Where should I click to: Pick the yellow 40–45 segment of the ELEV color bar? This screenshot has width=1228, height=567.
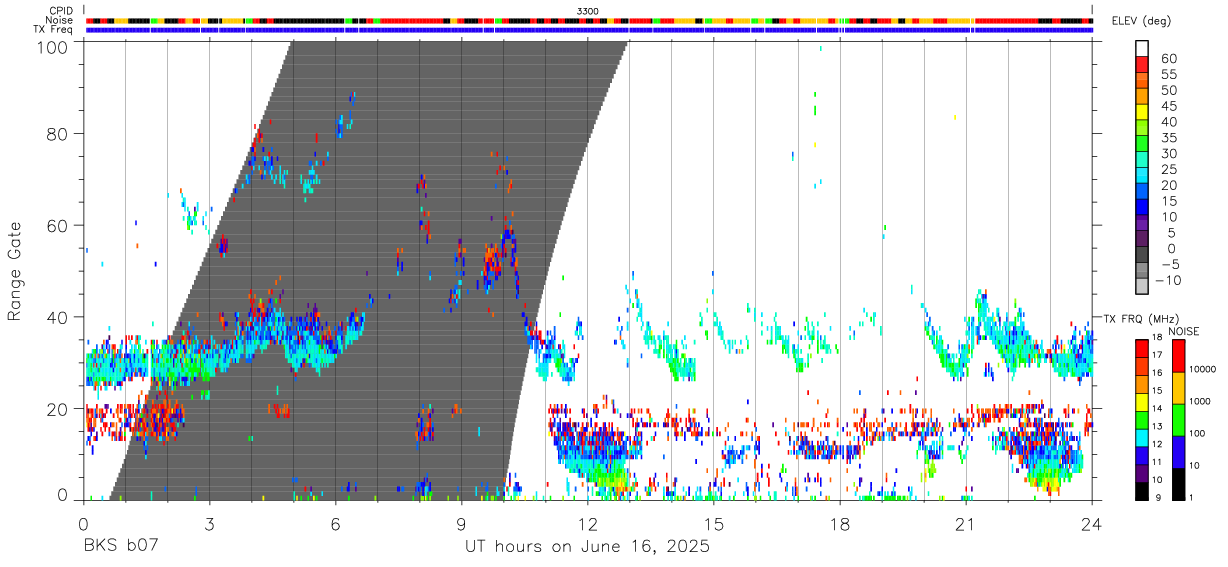[1143, 113]
